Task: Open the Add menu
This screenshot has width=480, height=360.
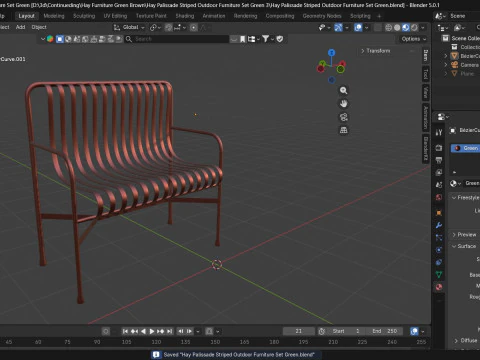Action: tap(20, 27)
